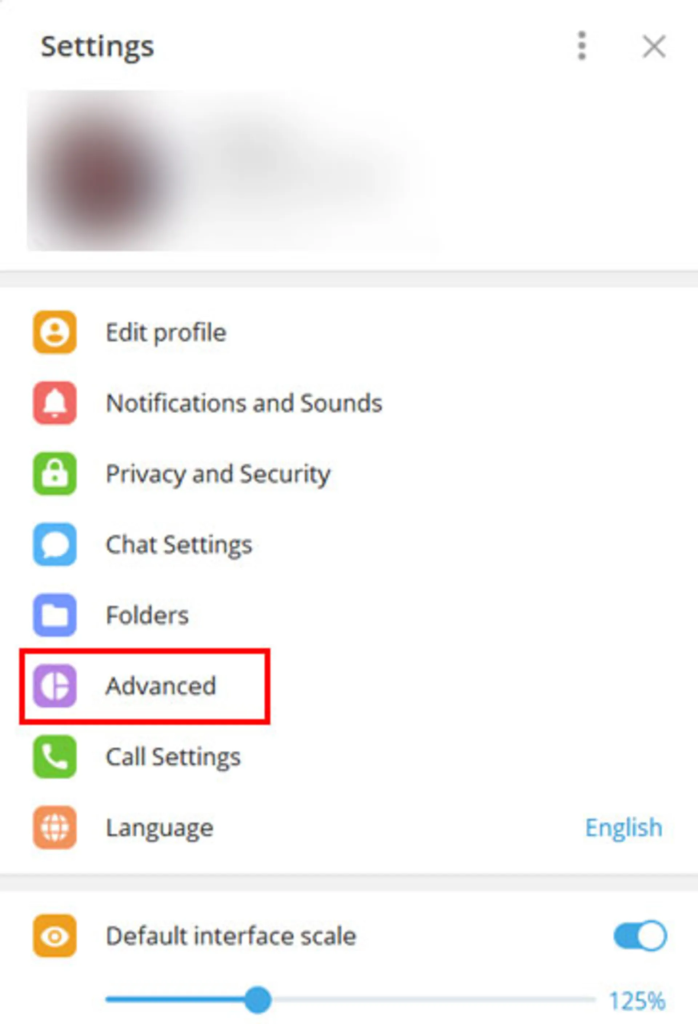This screenshot has width=698, height=1024.
Task: Open the Chat Settings entry
Action: click(349, 544)
